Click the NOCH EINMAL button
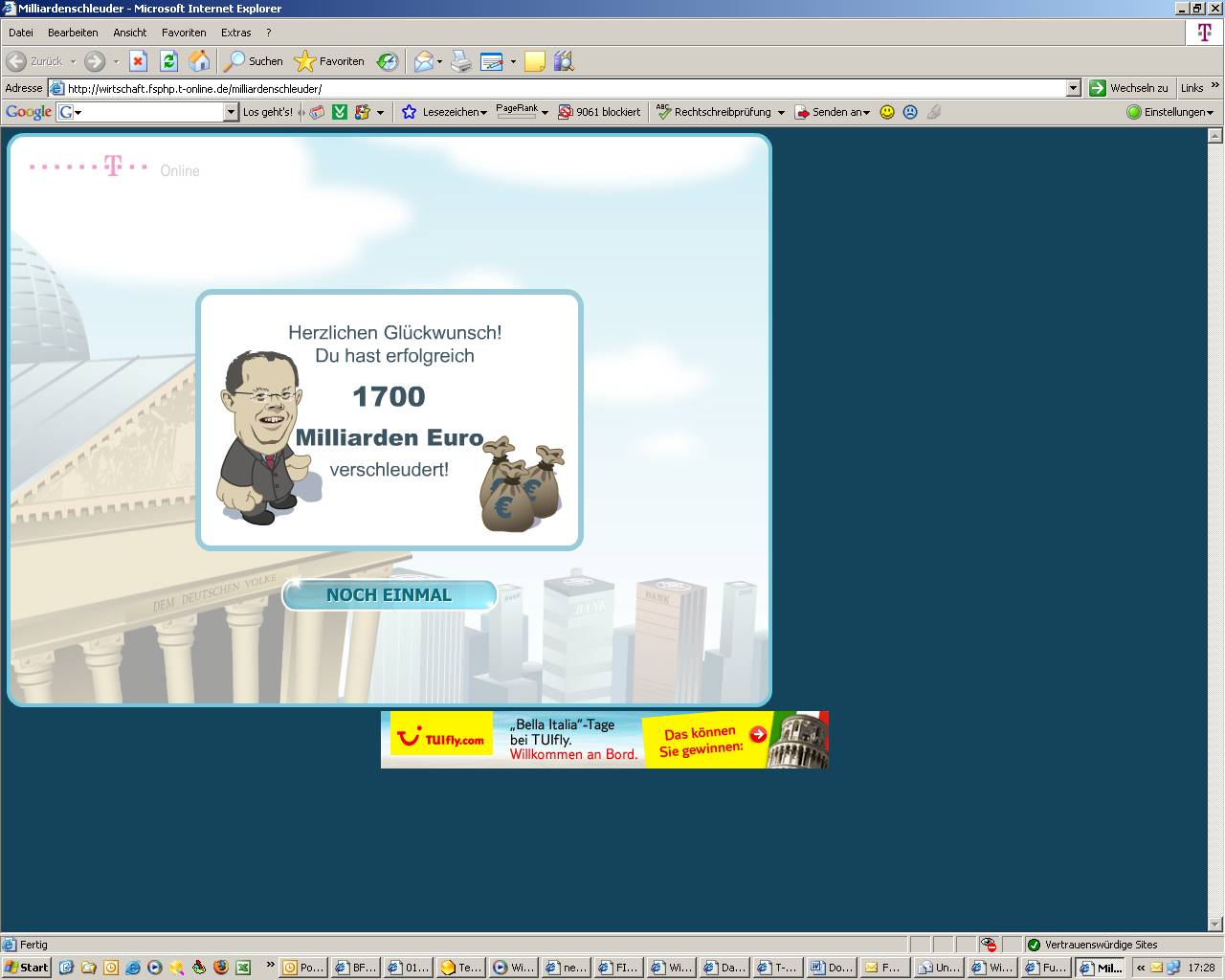Screen dimensions: 1225x980 pos(389,594)
